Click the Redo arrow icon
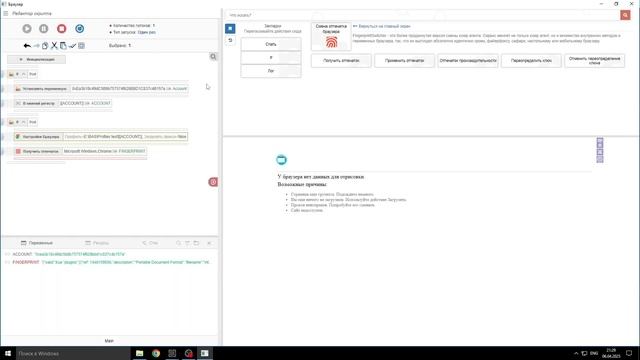The height and width of the screenshot is (360, 640). click(36, 46)
